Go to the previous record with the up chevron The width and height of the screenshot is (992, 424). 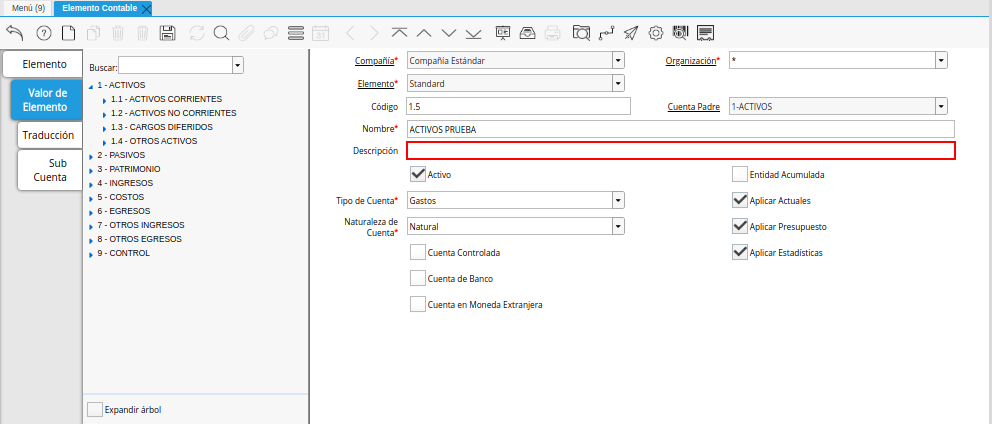tap(425, 33)
